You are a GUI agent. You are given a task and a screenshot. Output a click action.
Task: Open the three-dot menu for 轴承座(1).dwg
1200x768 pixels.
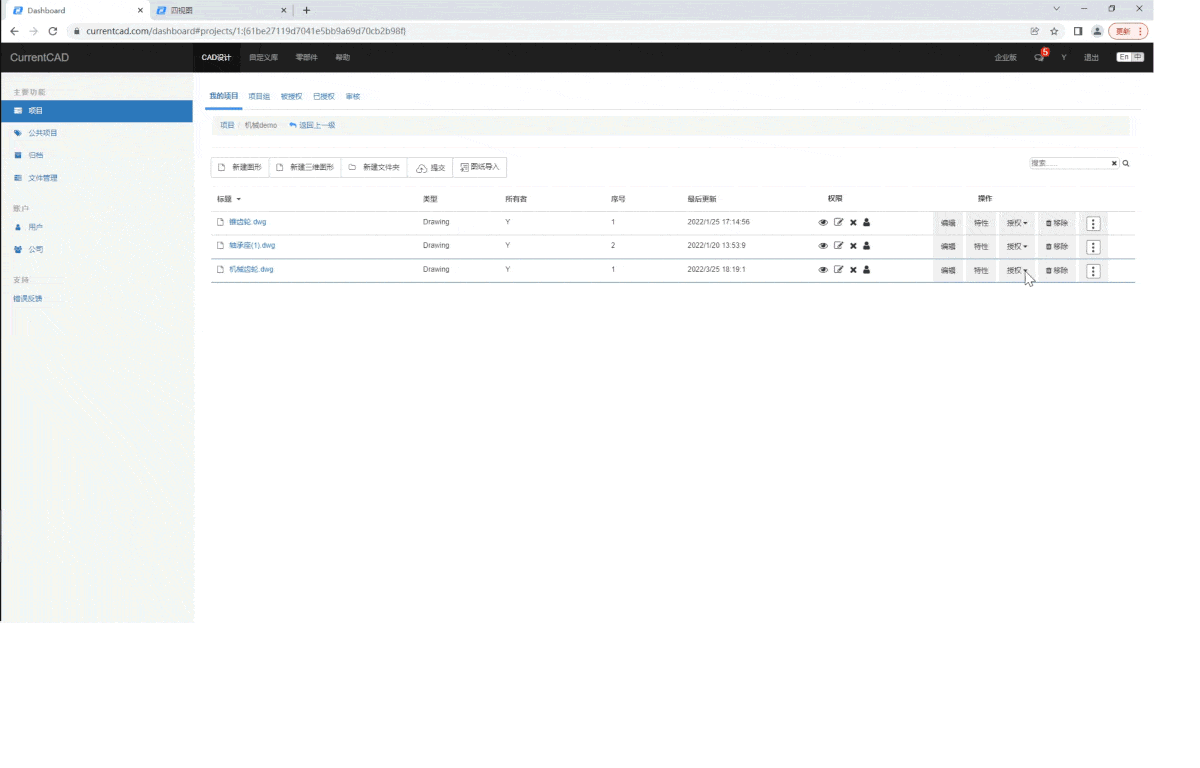click(1093, 246)
